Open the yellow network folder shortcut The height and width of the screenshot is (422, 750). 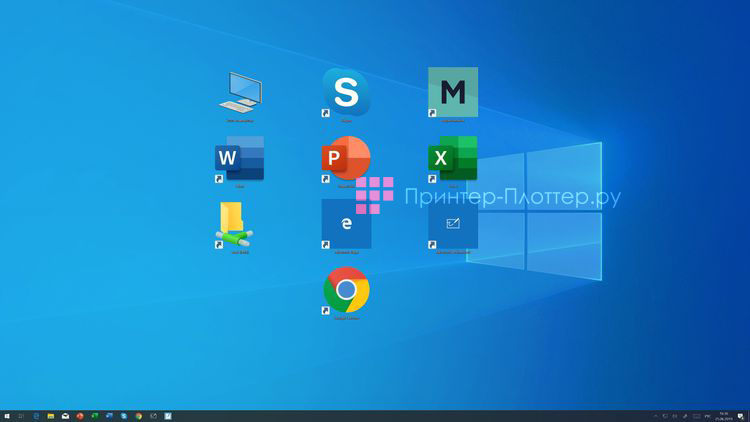[x=234, y=224]
